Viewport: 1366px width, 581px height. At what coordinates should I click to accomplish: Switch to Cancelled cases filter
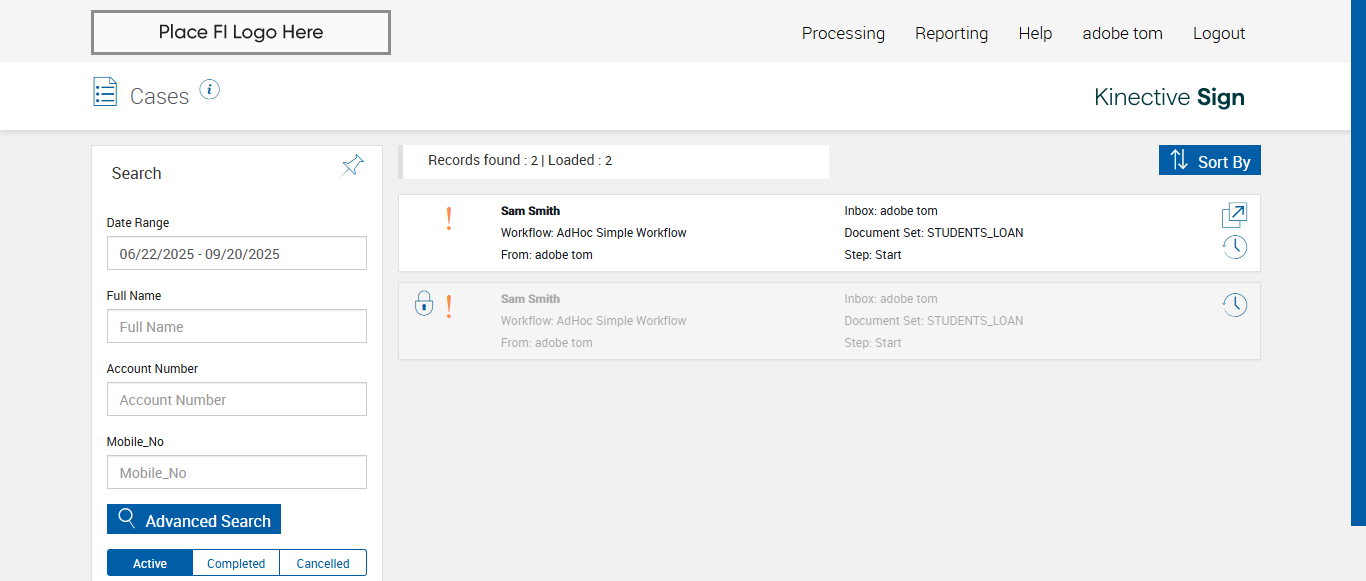[323, 563]
